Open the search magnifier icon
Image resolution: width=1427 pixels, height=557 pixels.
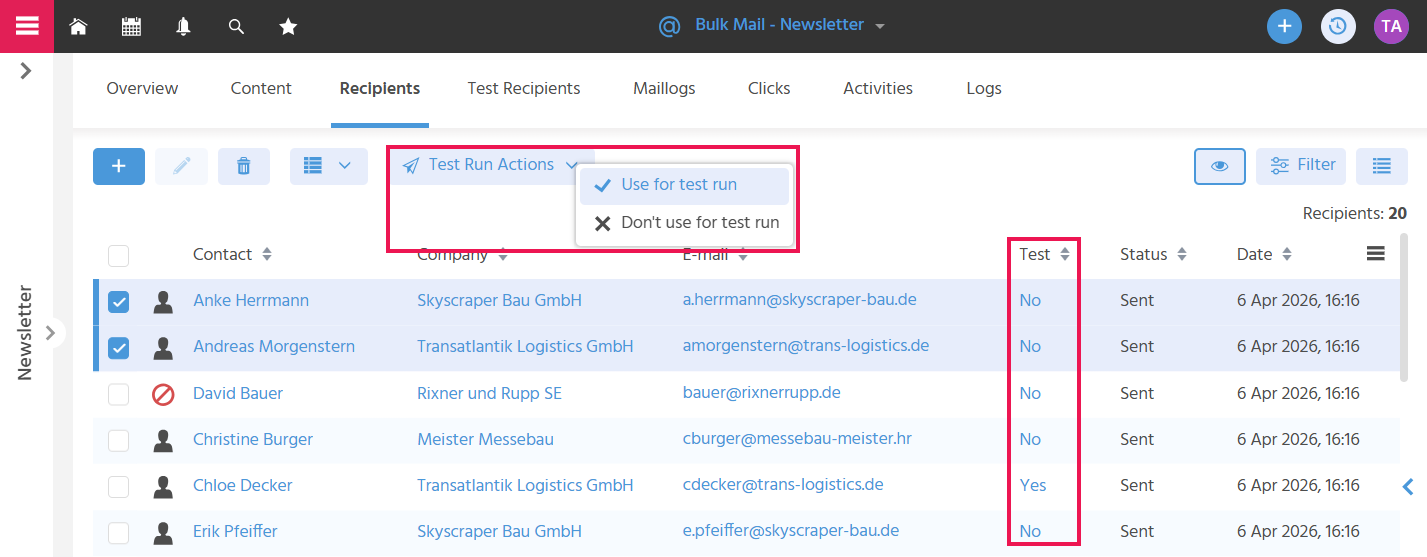[x=236, y=27]
